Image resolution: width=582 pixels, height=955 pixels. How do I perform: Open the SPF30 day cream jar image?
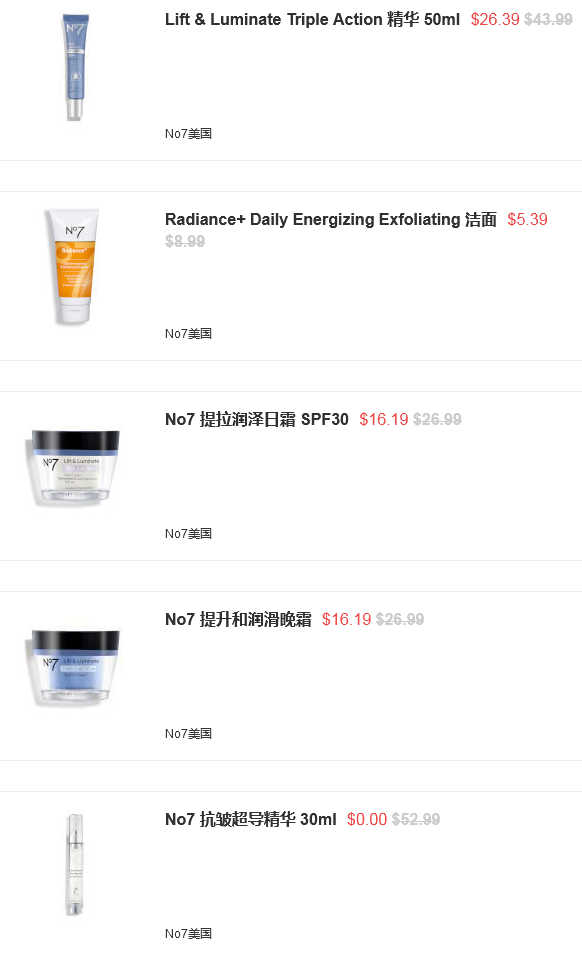pyautogui.click(x=74, y=467)
